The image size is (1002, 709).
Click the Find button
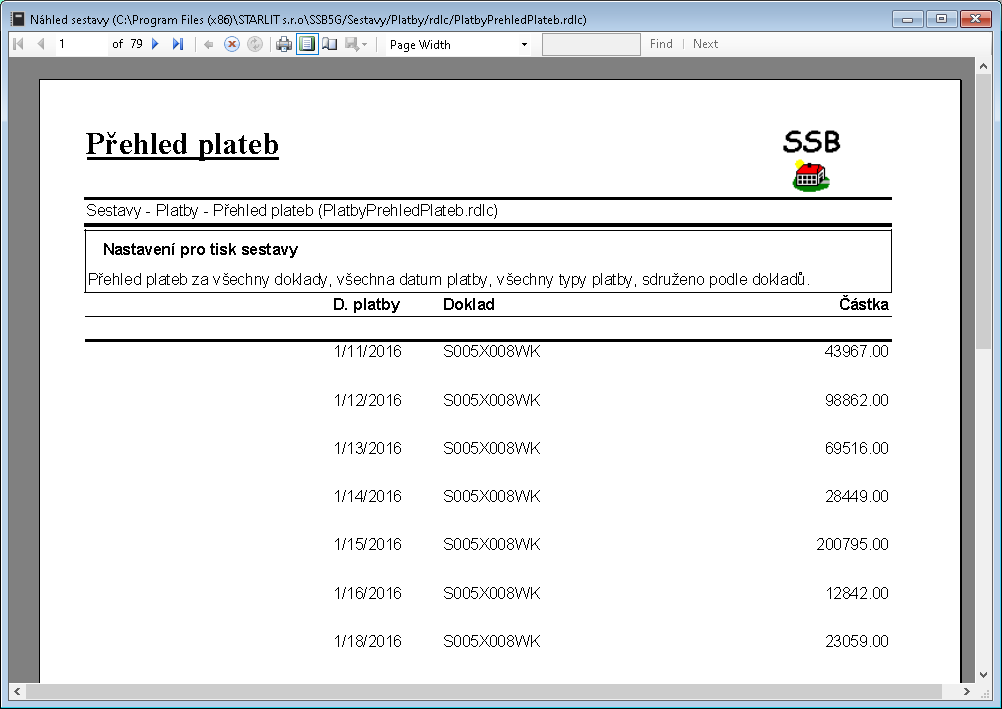coord(661,44)
